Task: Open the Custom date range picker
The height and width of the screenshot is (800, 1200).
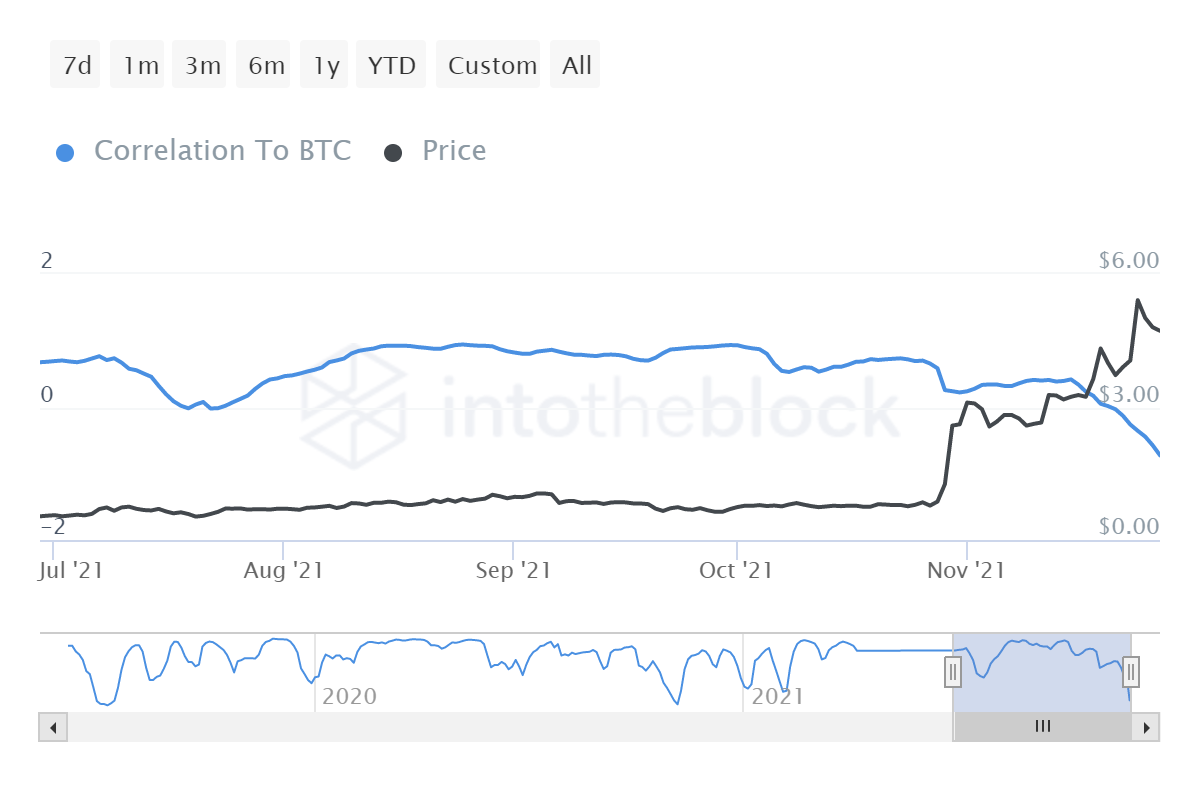Action: 490,65
